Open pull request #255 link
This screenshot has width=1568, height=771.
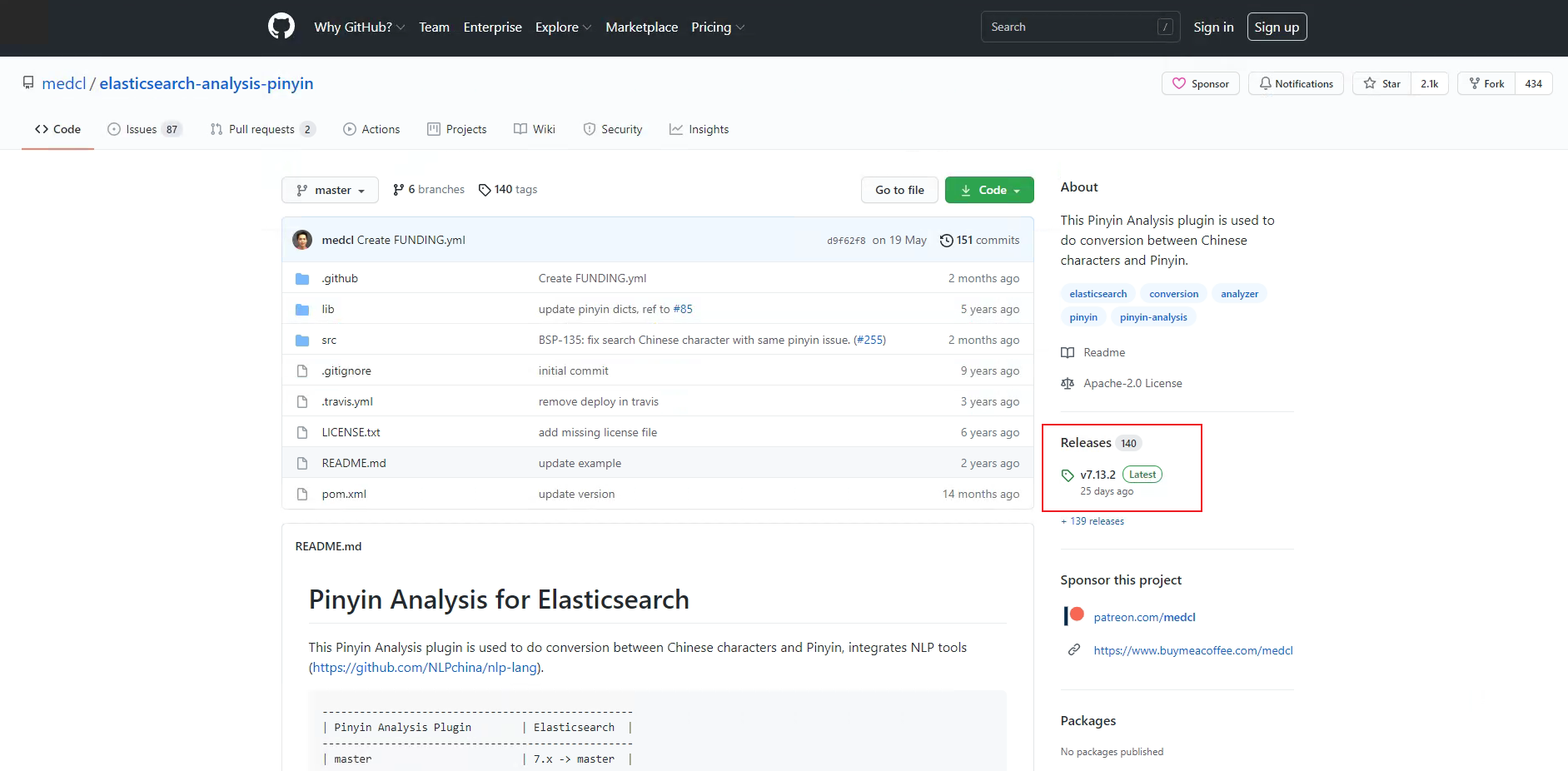pos(869,341)
